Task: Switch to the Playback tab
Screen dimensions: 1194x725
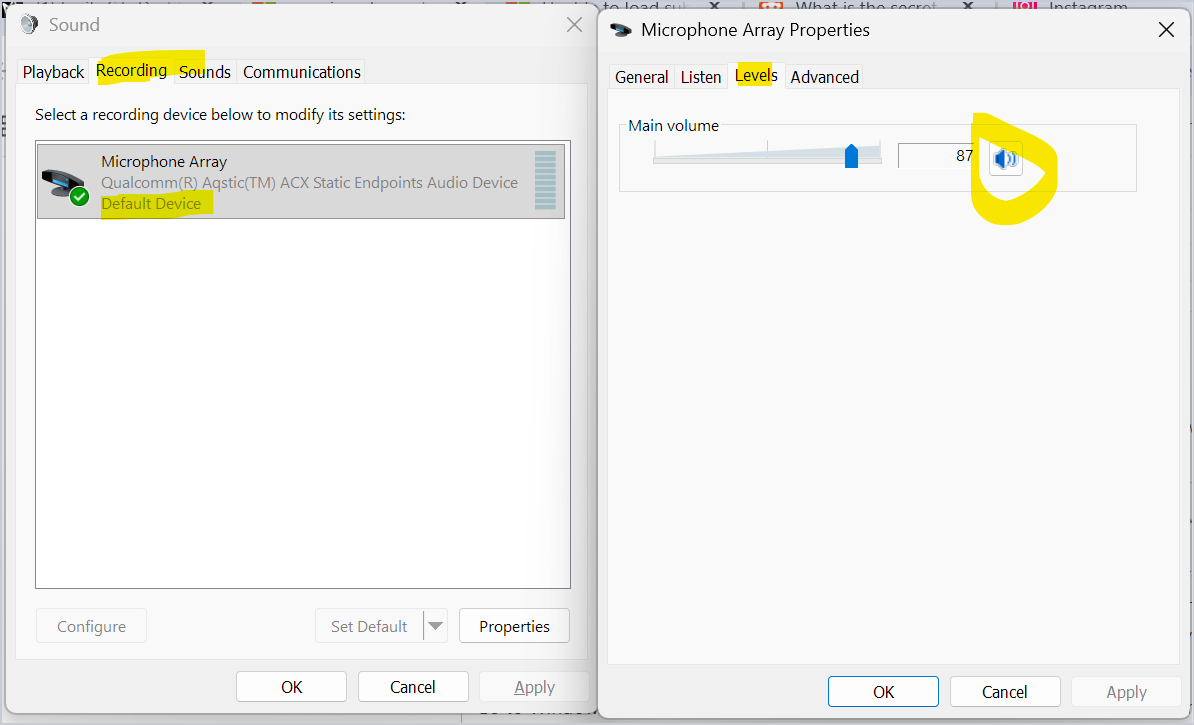Action: tap(53, 72)
